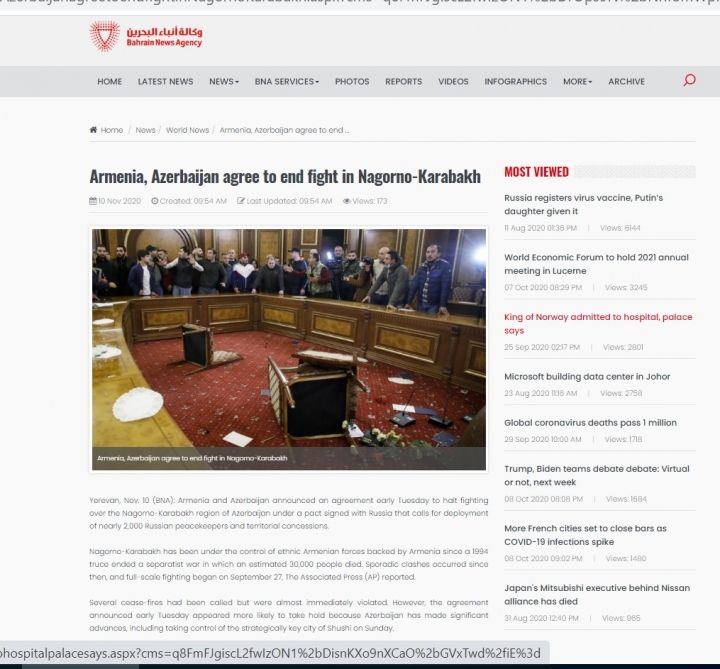The width and height of the screenshot is (720, 669).
Task: Open Microsoft data center in Johor article
Action: [x=586, y=376]
